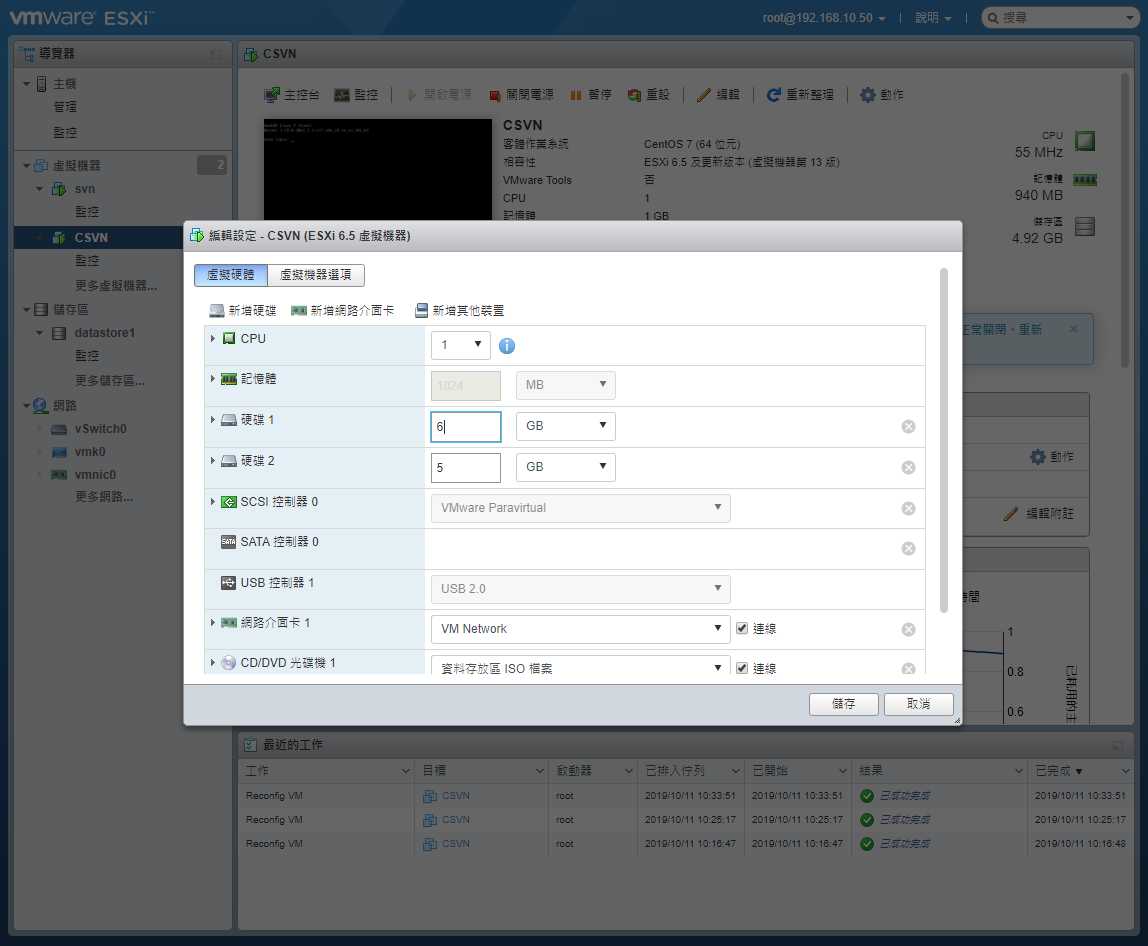Image resolution: width=1148 pixels, height=946 pixels.
Task: Click 儲存 to save settings
Action: click(843, 704)
